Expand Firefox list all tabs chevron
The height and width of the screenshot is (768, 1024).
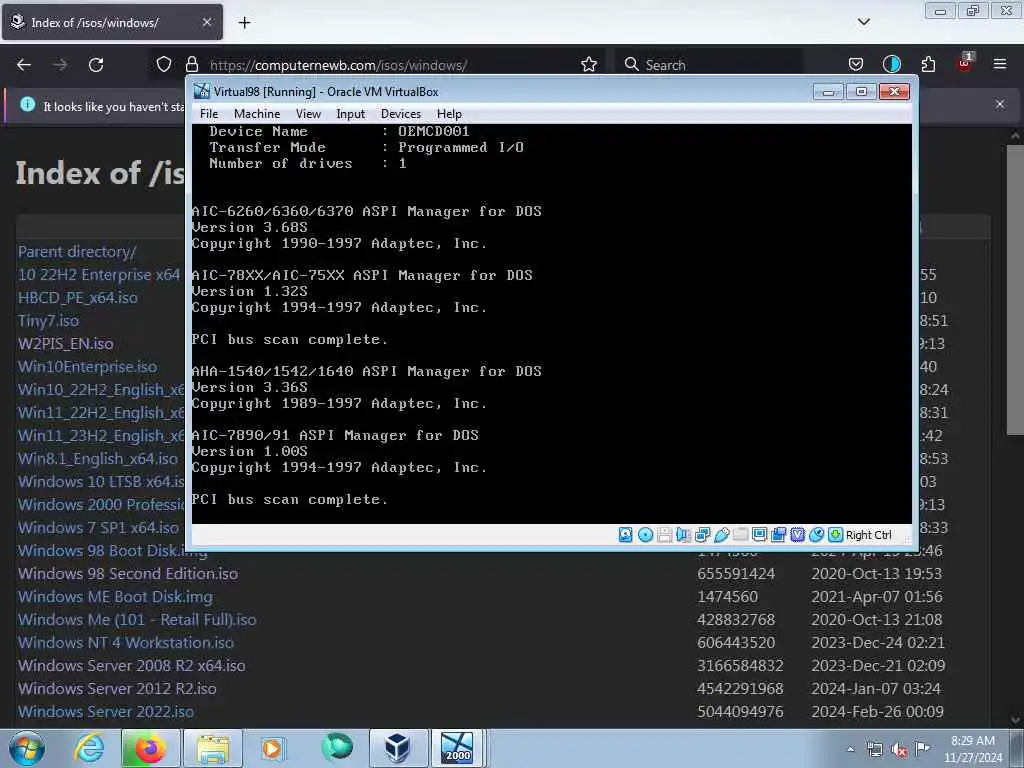tap(863, 22)
